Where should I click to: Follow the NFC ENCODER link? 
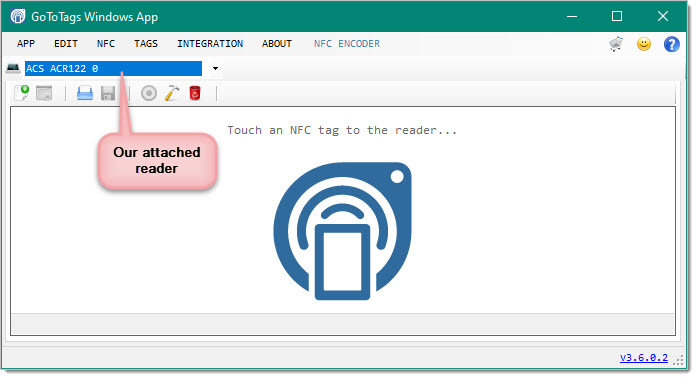pyautogui.click(x=347, y=43)
